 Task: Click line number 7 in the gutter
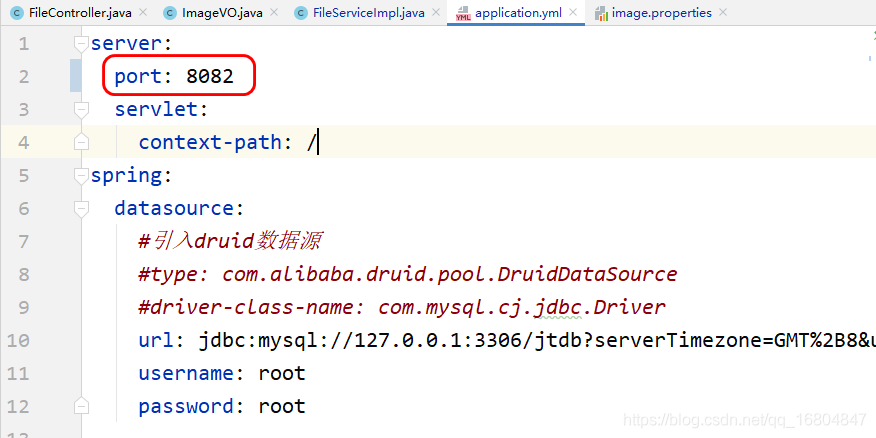click(x=23, y=241)
